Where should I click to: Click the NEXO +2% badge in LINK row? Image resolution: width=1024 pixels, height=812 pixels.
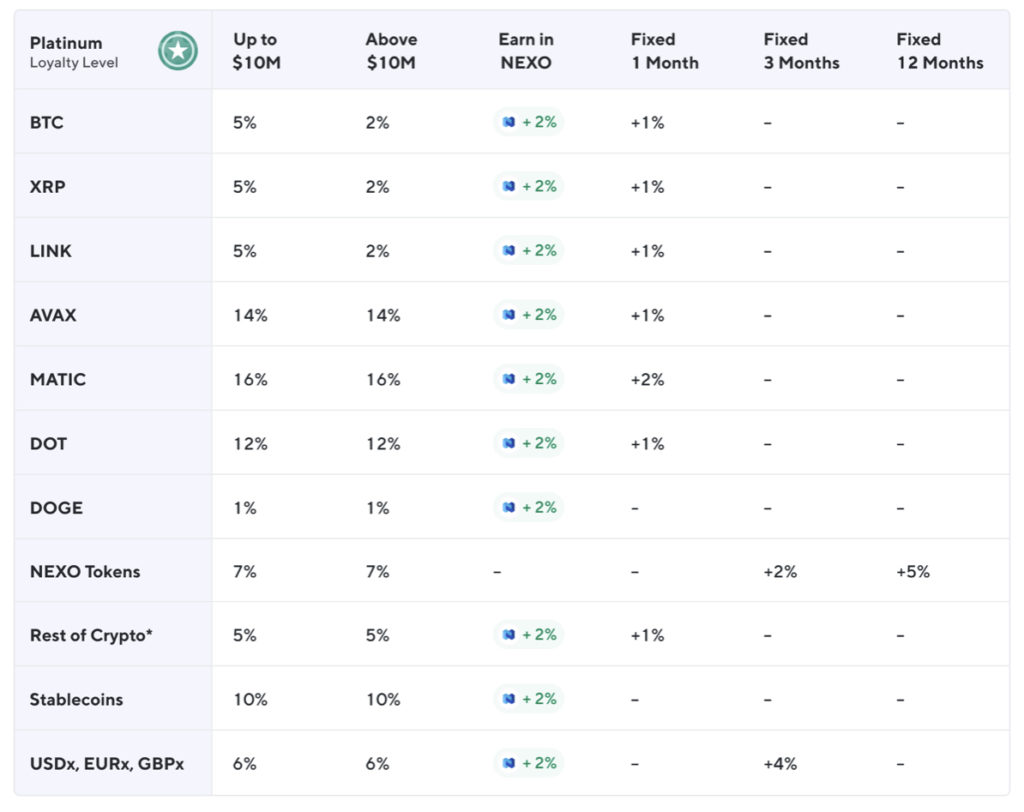529,251
